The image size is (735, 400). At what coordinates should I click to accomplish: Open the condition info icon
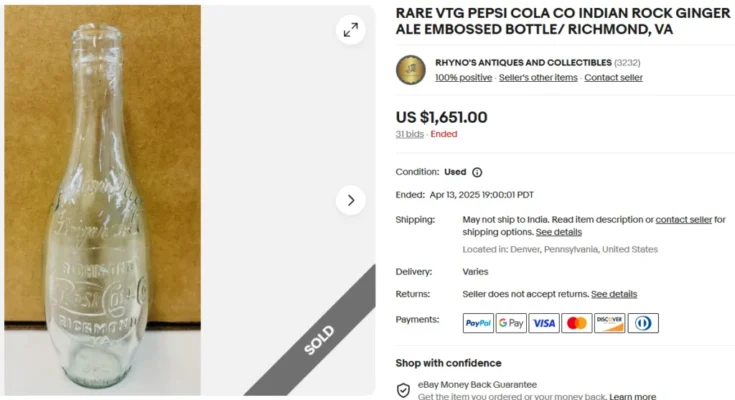point(477,172)
